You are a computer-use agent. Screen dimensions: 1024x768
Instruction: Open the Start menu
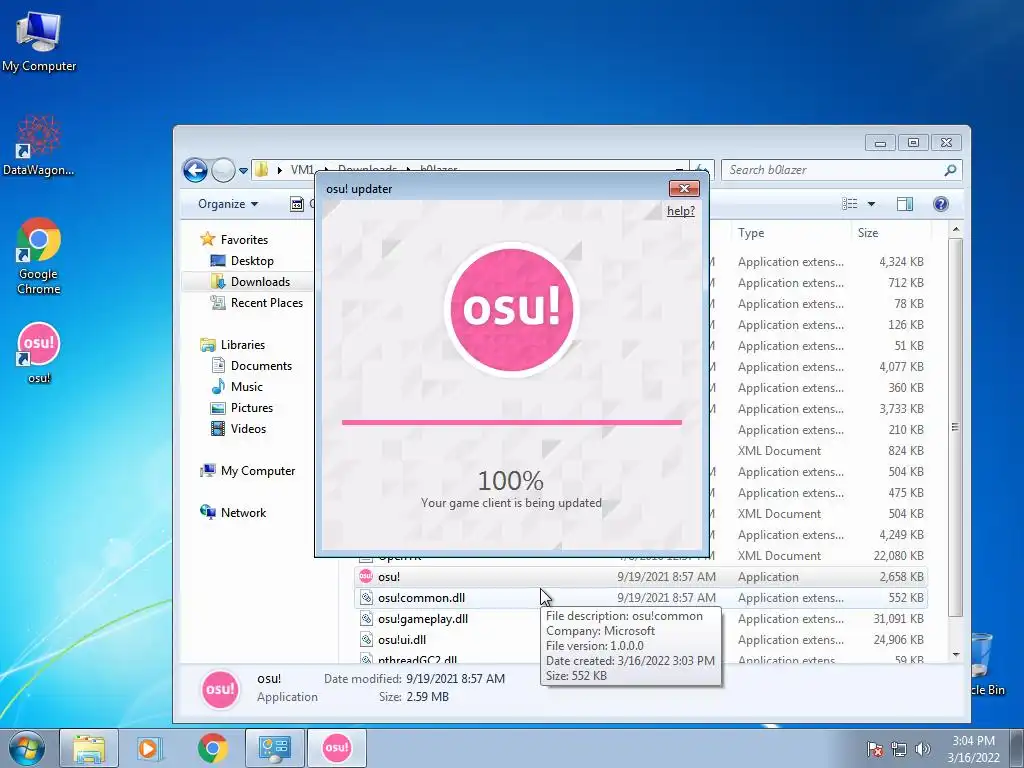26,748
